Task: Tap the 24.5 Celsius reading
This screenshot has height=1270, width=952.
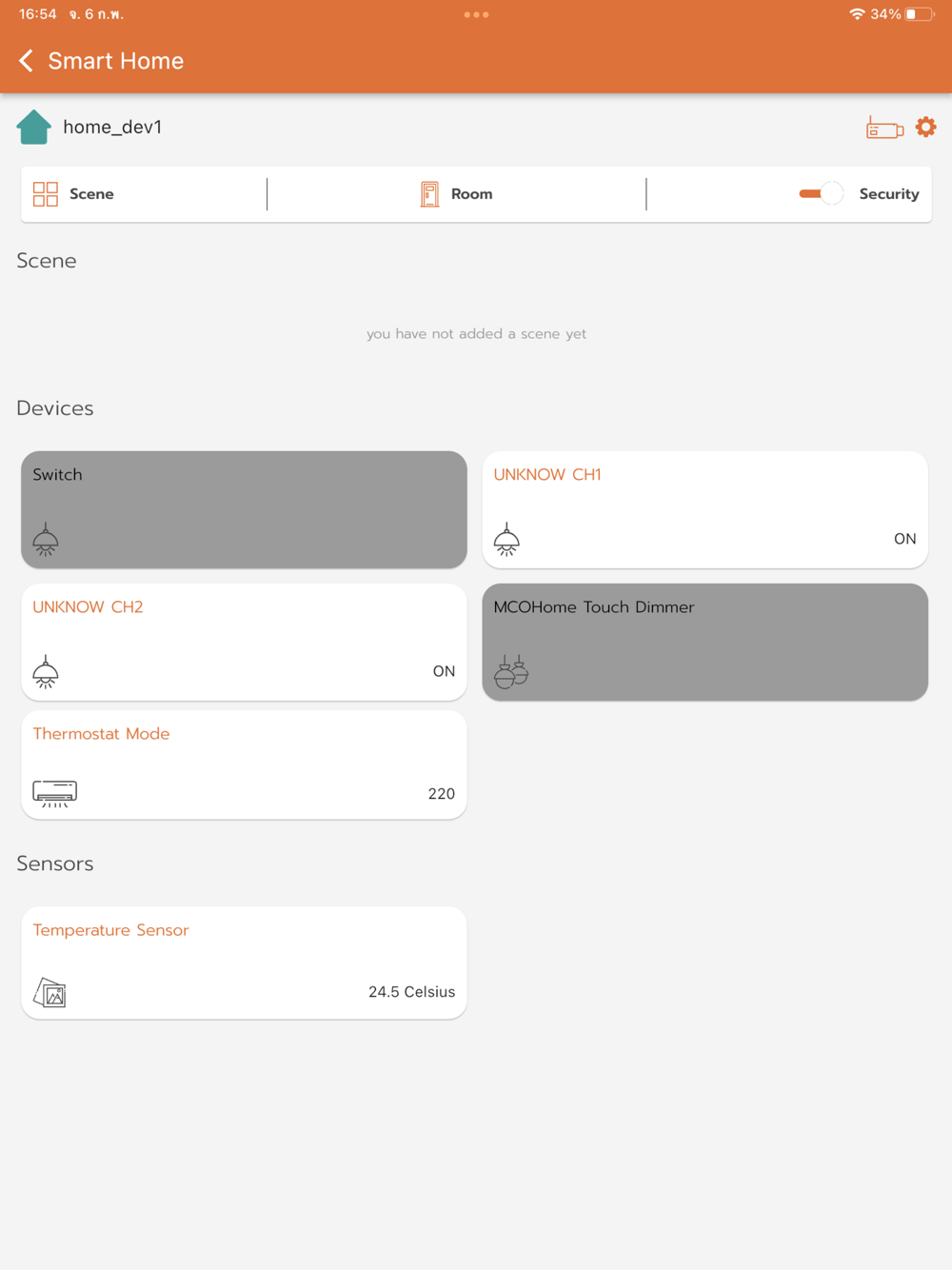Action: point(412,992)
